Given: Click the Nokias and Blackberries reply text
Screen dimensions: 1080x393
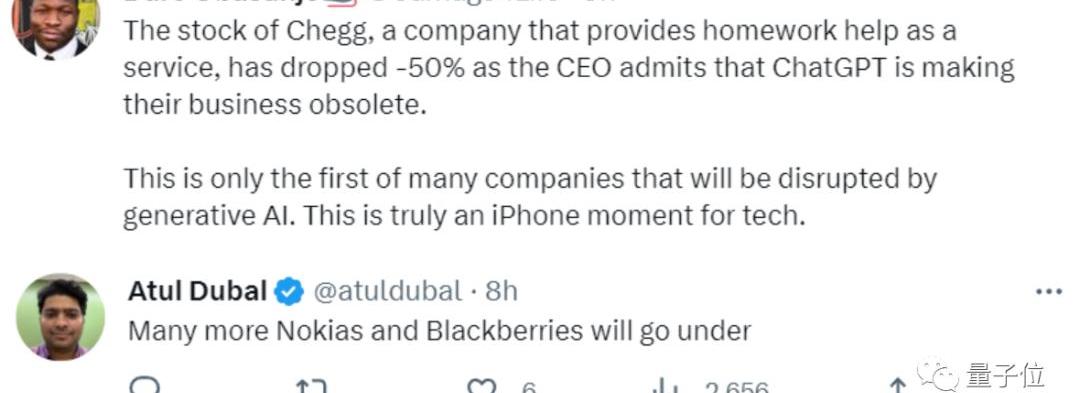Looking at the screenshot, I should pos(439,332).
